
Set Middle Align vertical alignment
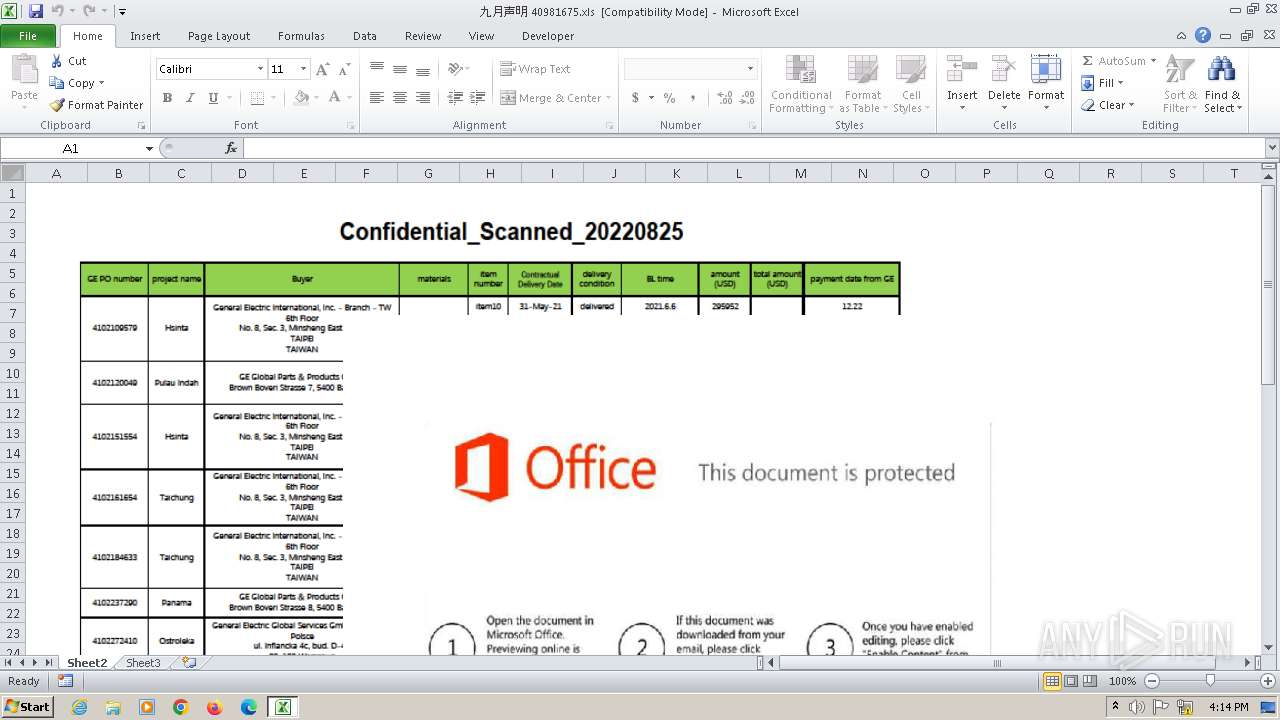coord(400,69)
